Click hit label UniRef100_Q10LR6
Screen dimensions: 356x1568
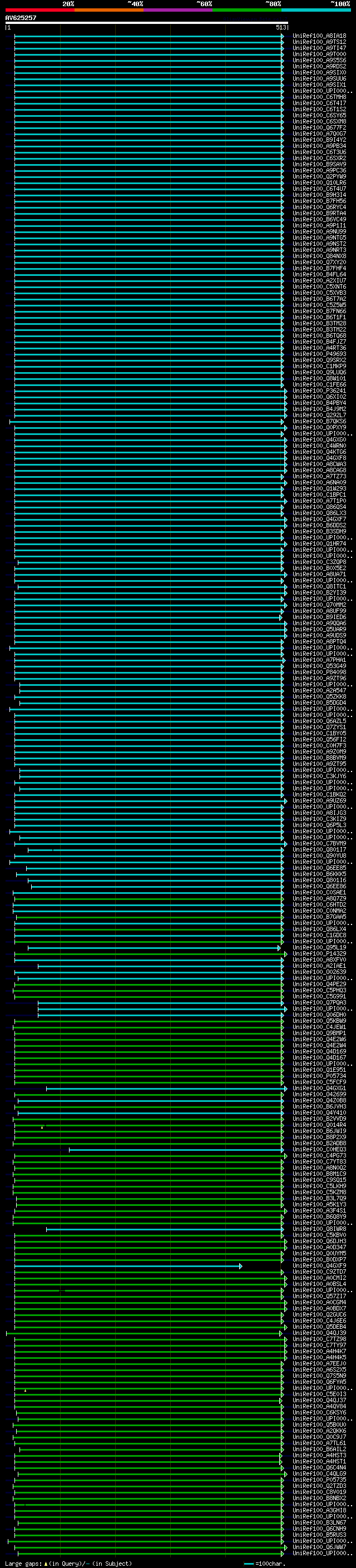click(x=319, y=182)
